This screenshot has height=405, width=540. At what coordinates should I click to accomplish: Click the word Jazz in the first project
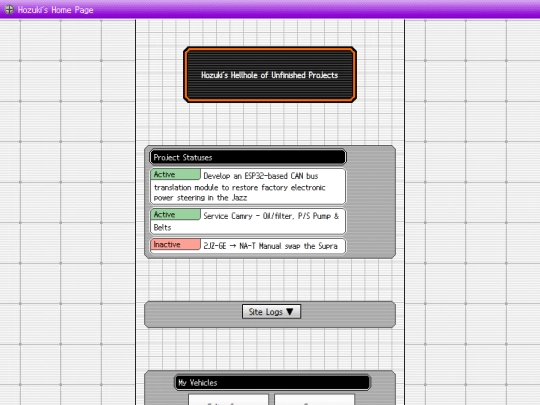[x=240, y=198]
